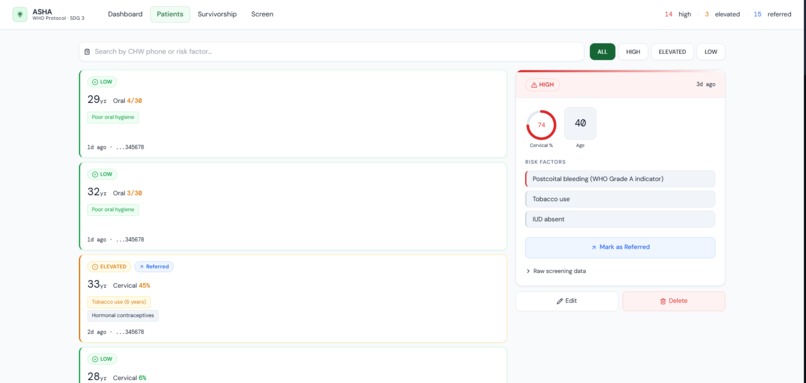
Task: Open the 28yr Cervical 6% patient card
Action: (293, 365)
